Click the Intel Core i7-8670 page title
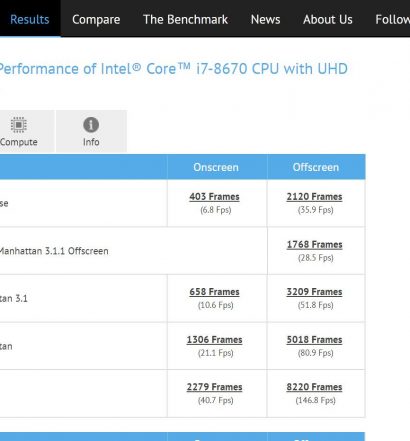Image resolution: width=410 pixels, height=441 pixels. (173, 69)
